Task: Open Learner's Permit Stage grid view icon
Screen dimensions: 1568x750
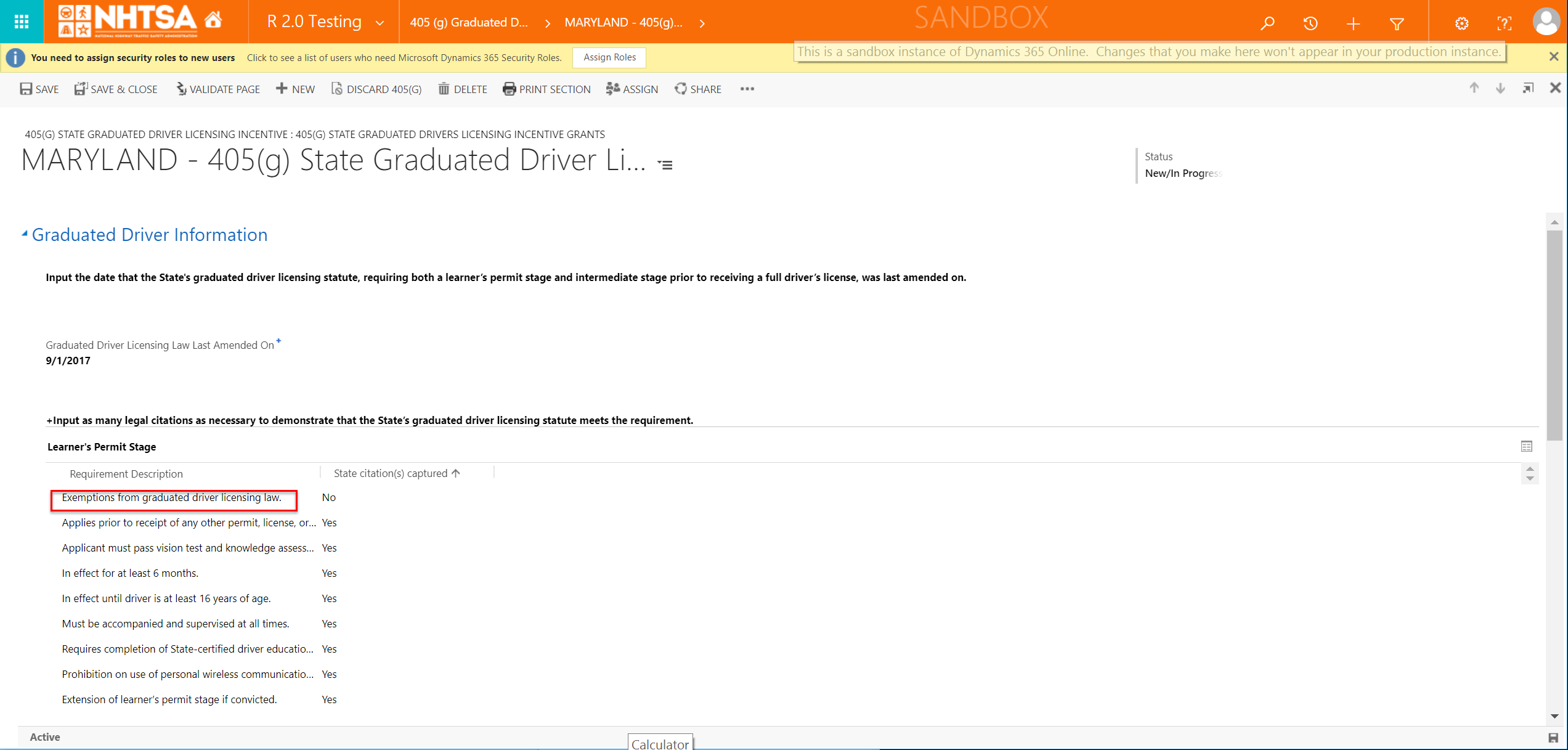Action: (x=1526, y=446)
